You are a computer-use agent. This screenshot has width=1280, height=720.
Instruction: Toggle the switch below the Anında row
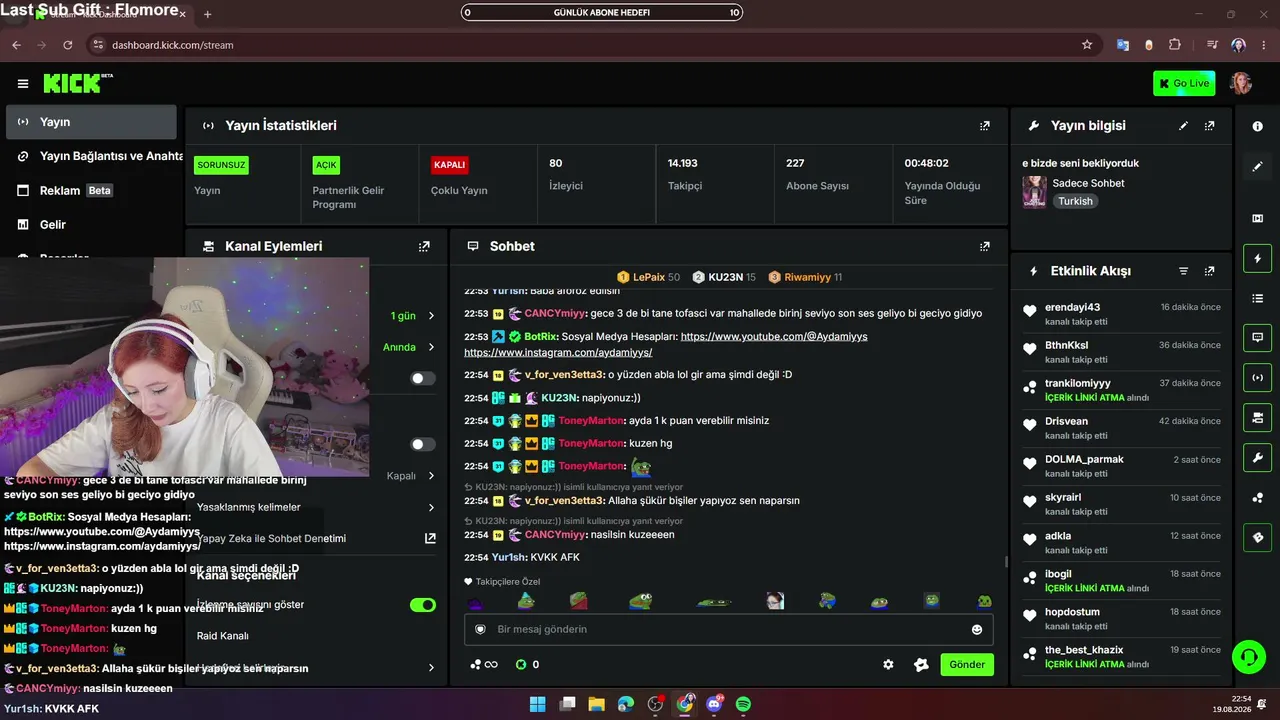pyautogui.click(x=423, y=378)
